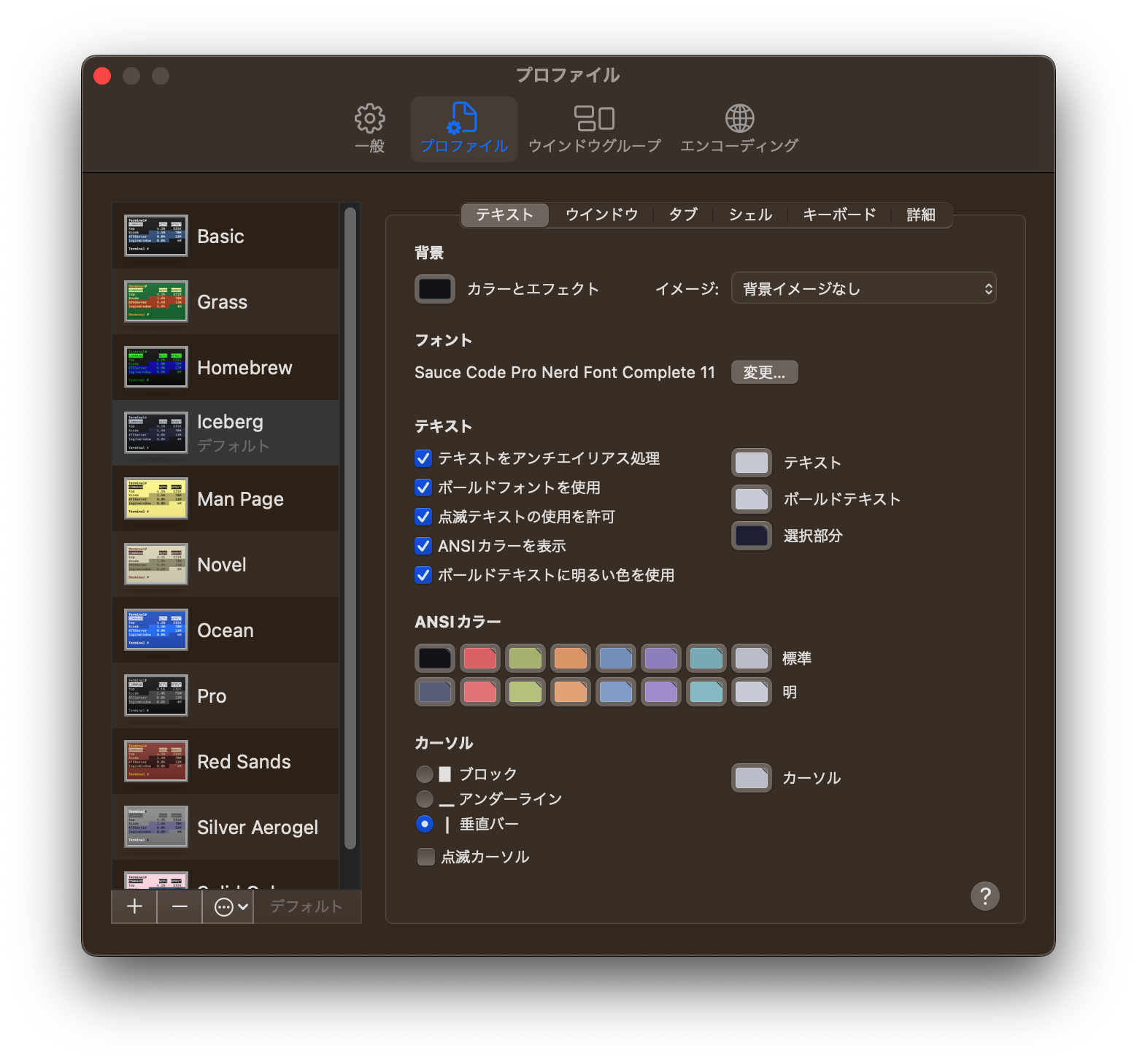Pick the 明 bright black swatch
Image resolution: width=1137 pixels, height=1064 pixels.
[435, 692]
